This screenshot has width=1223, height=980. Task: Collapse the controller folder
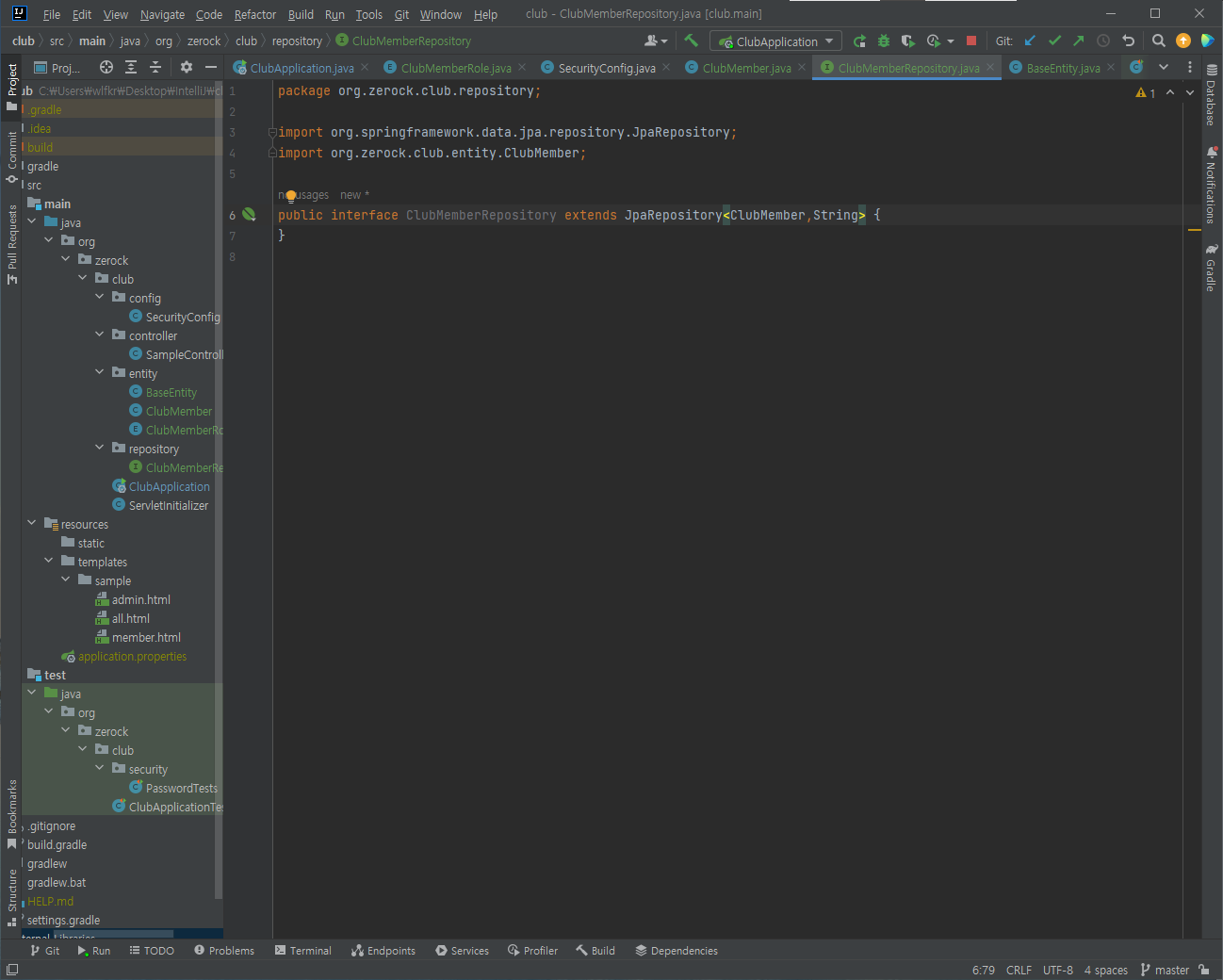point(100,335)
